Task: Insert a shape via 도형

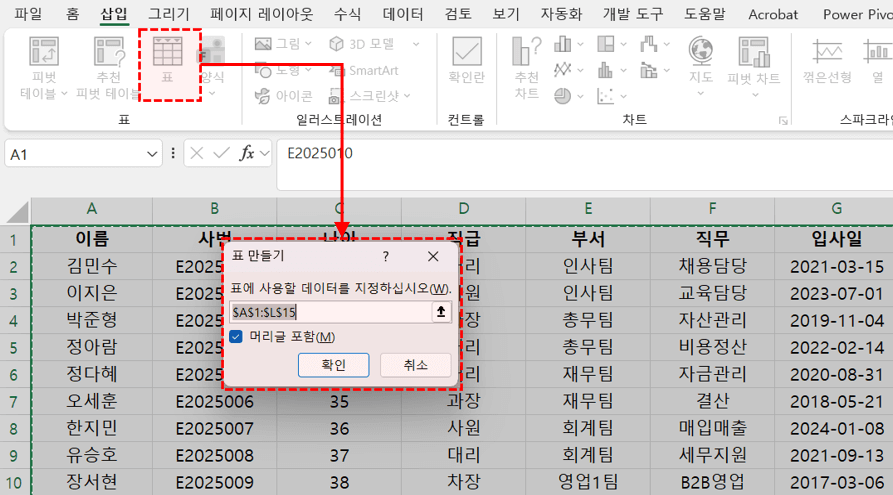Action: (x=277, y=71)
